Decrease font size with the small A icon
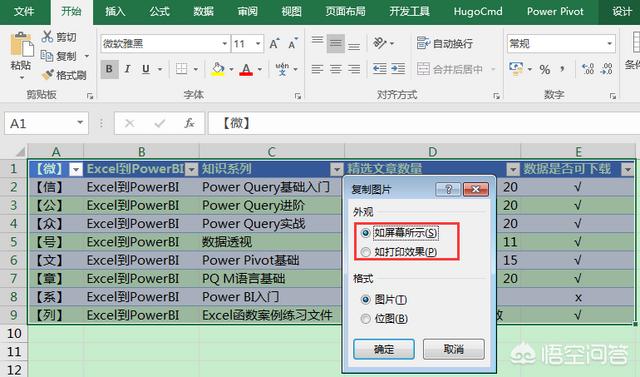 (x=293, y=44)
